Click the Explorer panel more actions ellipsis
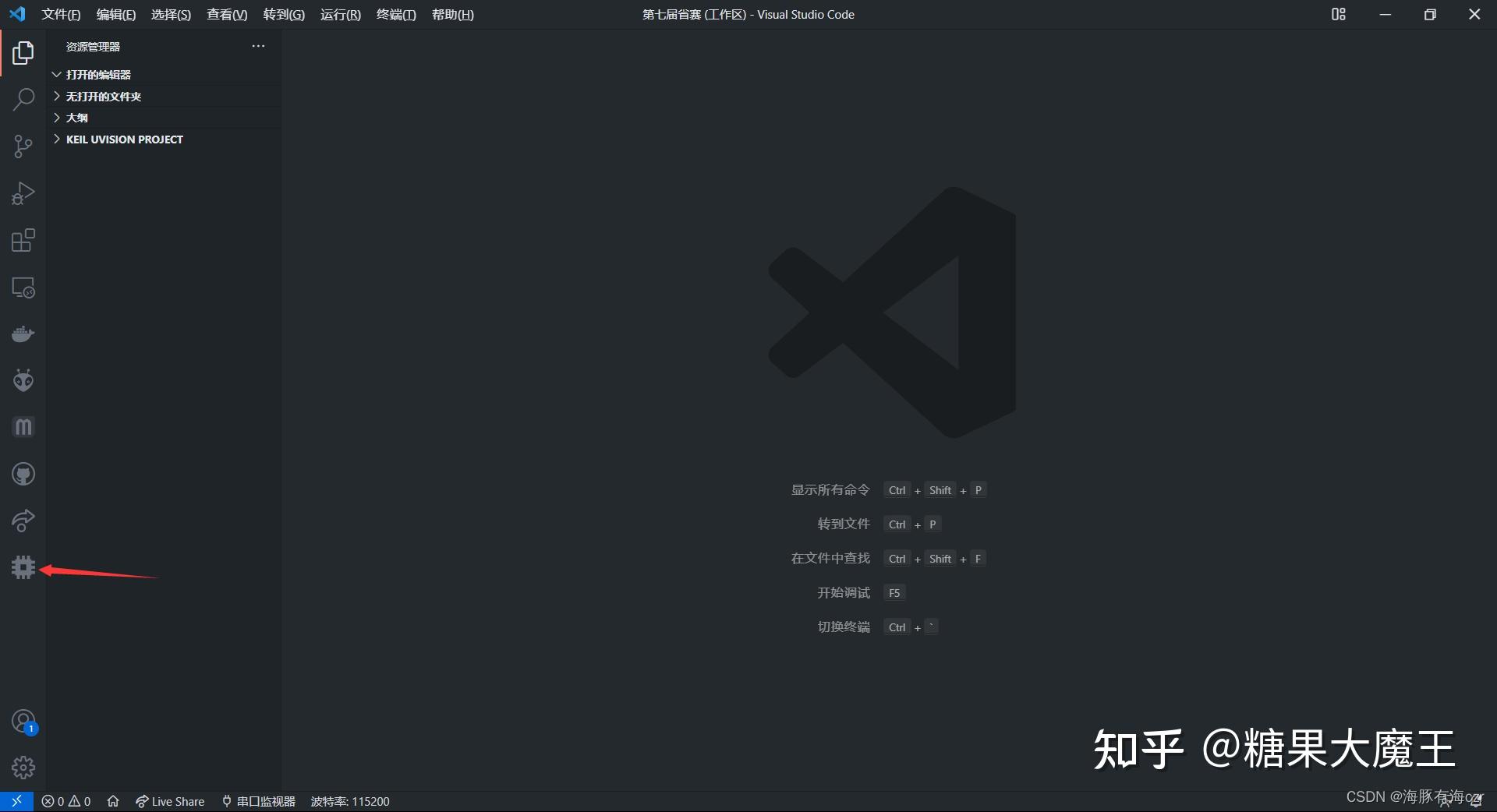Screen dimensions: 1497x812 click(x=258, y=46)
